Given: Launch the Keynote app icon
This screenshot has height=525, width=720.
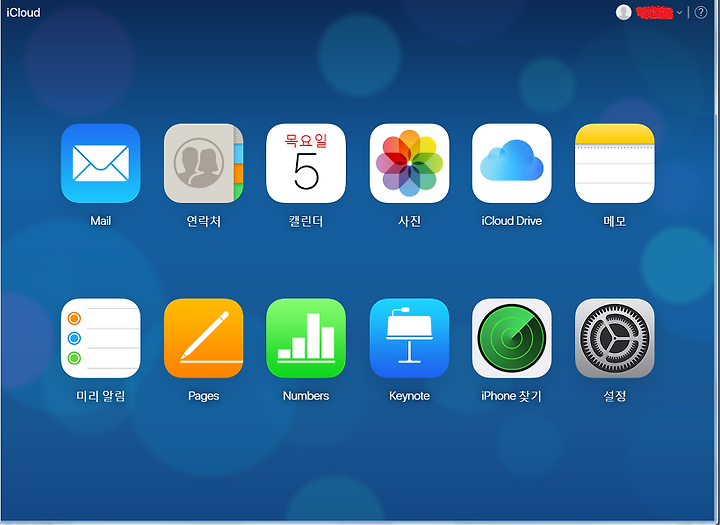Looking at the screenshot, I should [x=409, y=338].
